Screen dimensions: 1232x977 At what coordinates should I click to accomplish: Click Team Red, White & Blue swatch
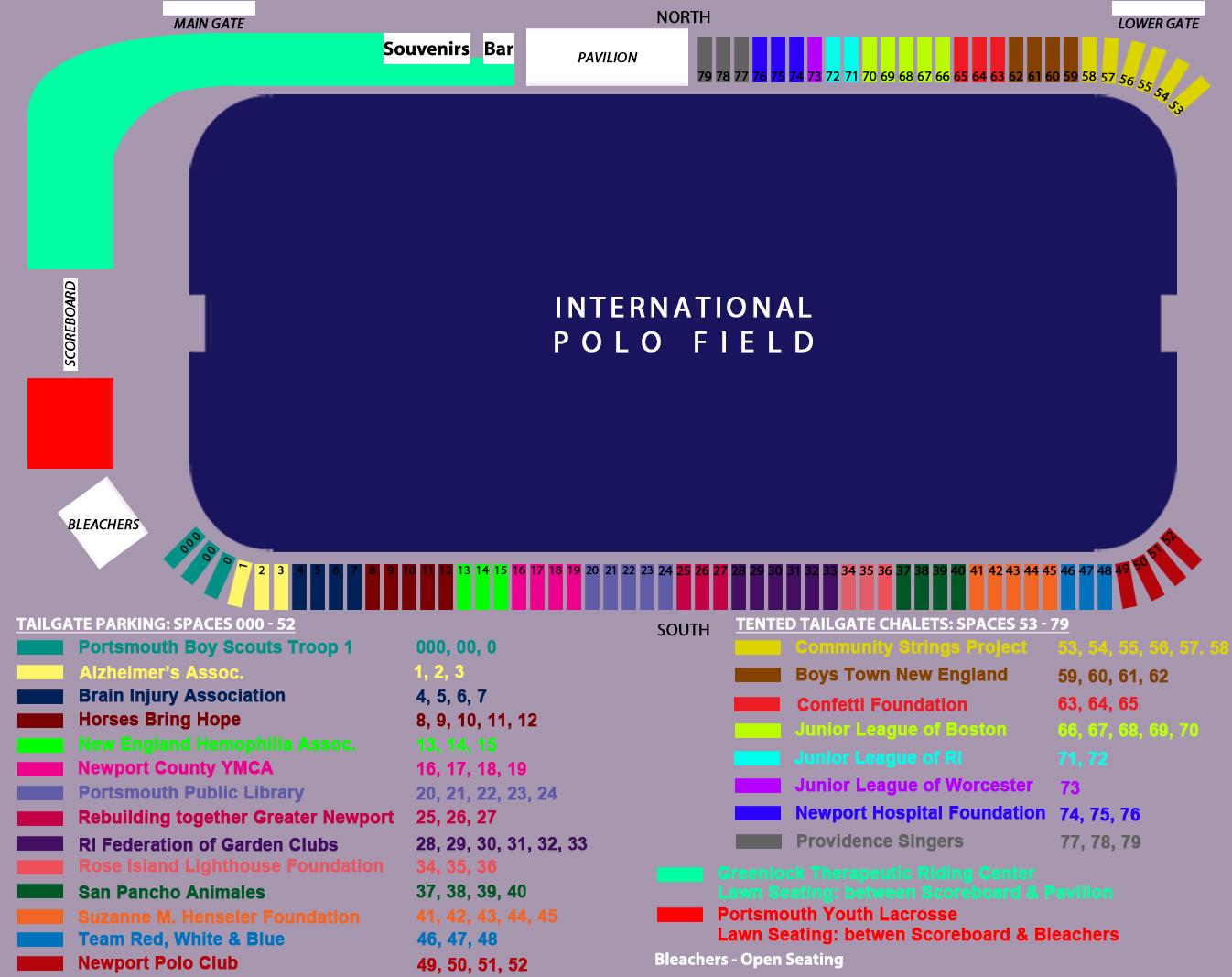40,939
